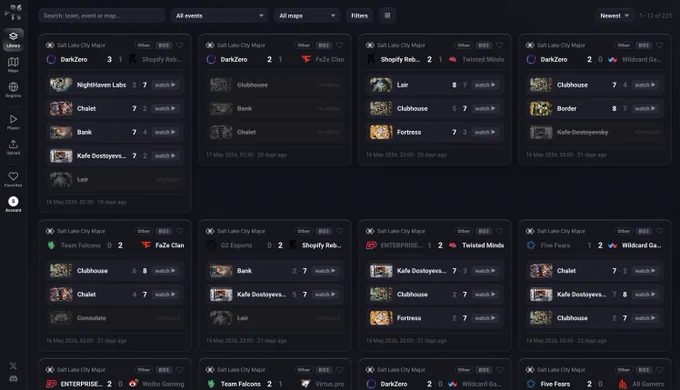Open the Maps sidebar section
This screenshot has width=680, height=390.
pos(13,65)
